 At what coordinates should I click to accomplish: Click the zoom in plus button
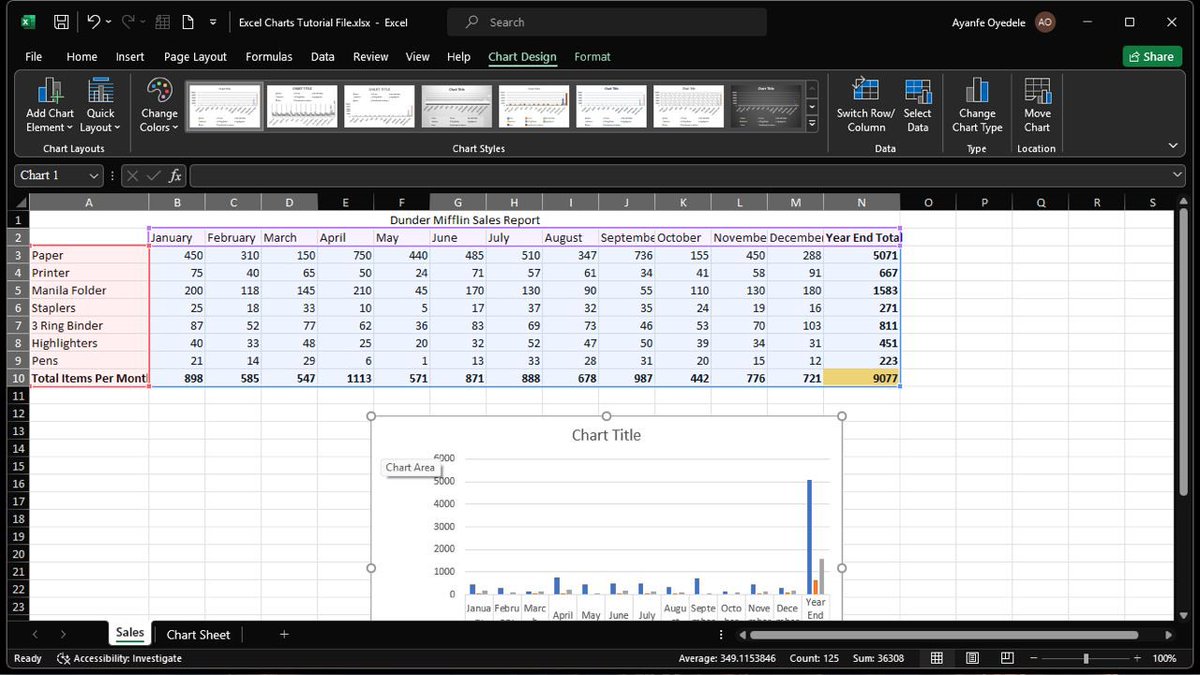coord(1136,659)
